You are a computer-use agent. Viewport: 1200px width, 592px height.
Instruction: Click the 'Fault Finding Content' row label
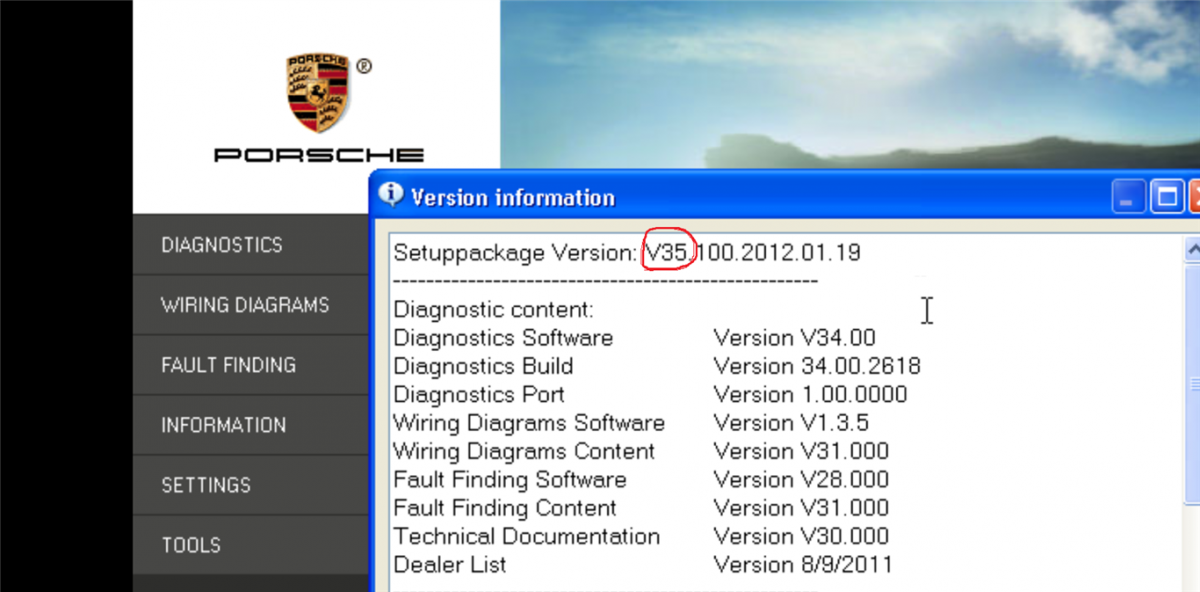click(505, 508)
